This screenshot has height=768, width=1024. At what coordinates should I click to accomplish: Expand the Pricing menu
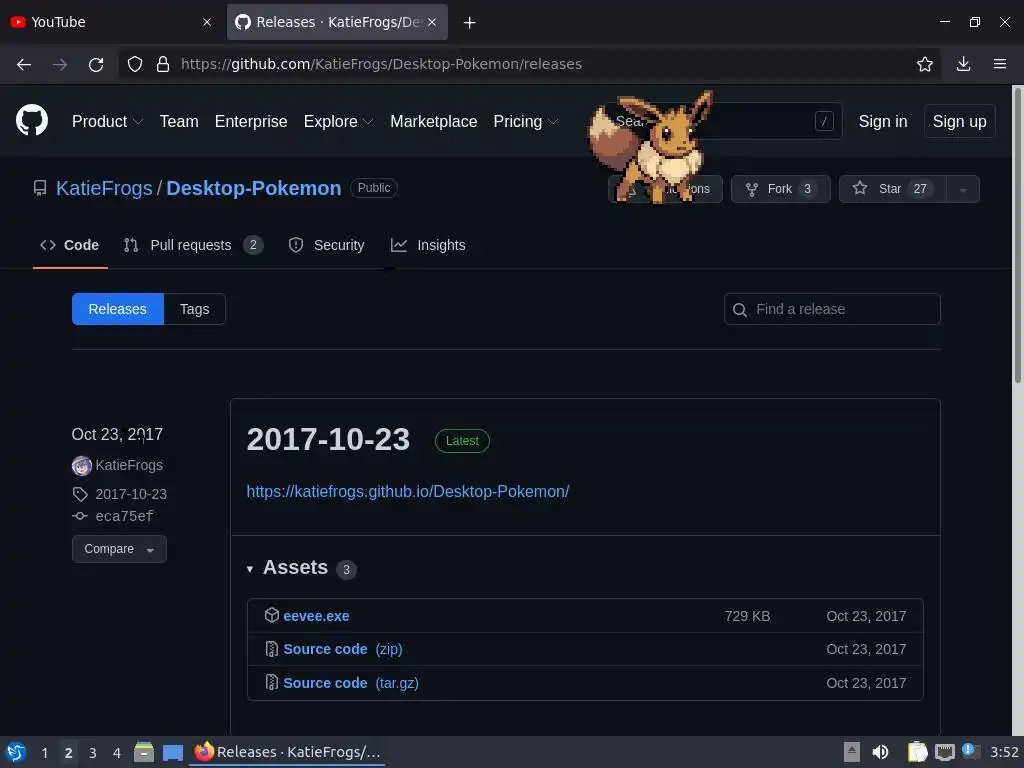pos(526,121)
